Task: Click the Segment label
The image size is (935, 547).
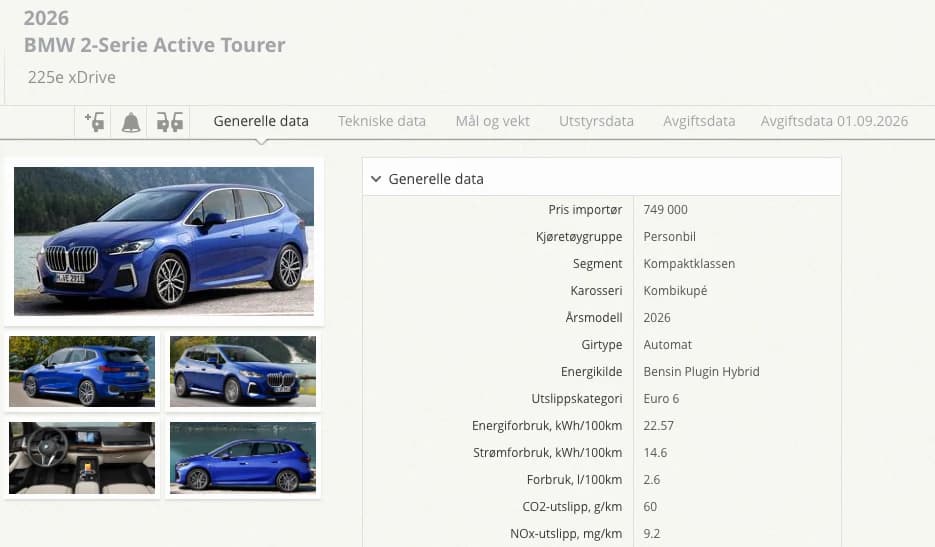Action: pos(597,264)
